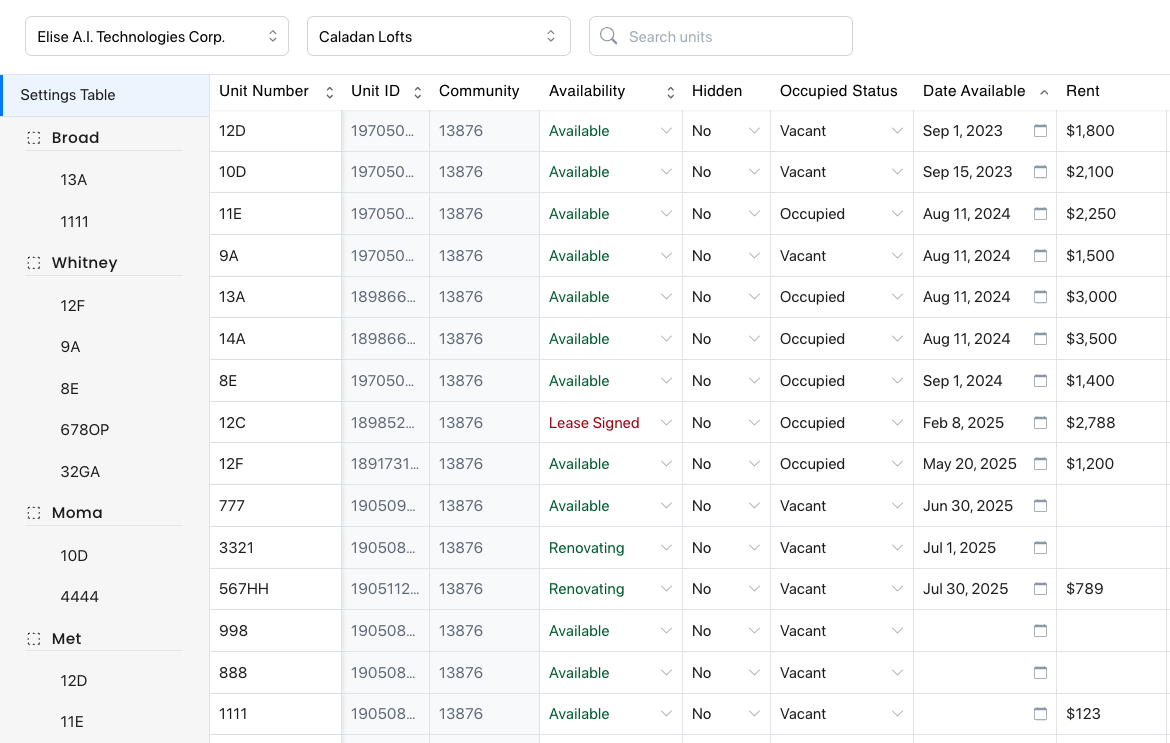The width and height of the screenshot is (1170, 743).
Task: Click the Community column header
Action: coord(479,91)
